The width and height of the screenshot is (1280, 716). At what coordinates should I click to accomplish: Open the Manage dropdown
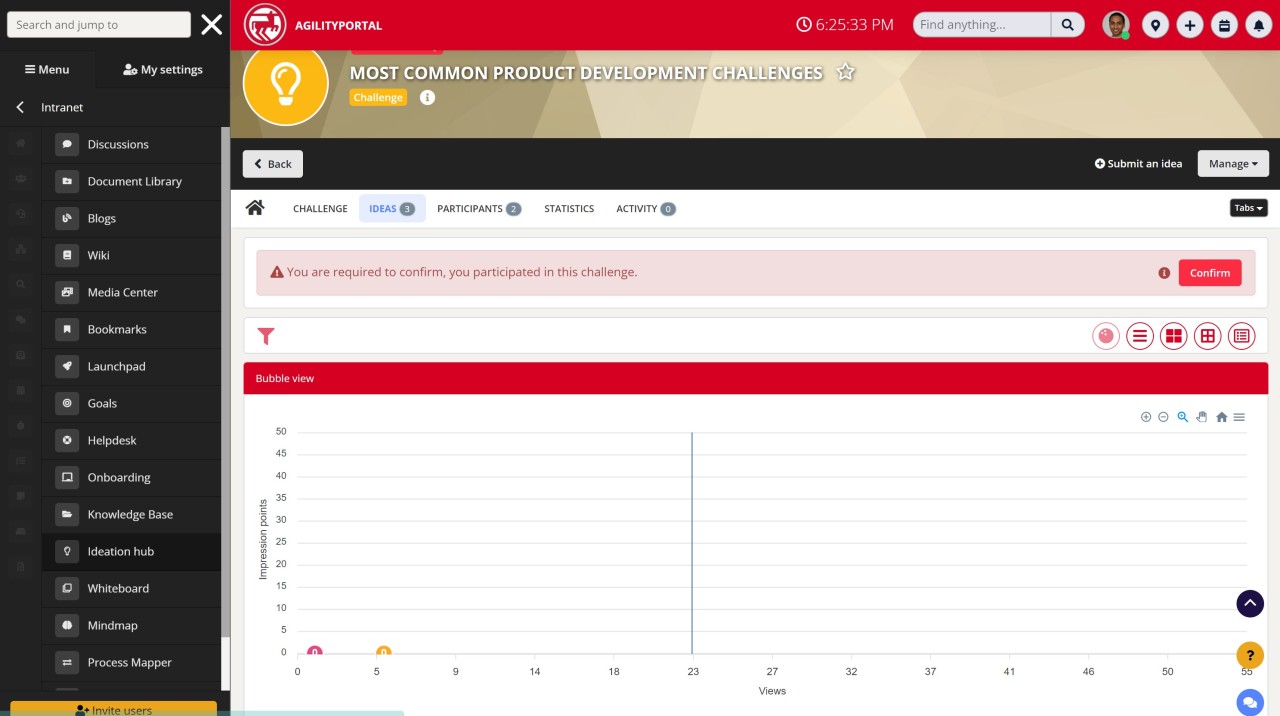1233,164
